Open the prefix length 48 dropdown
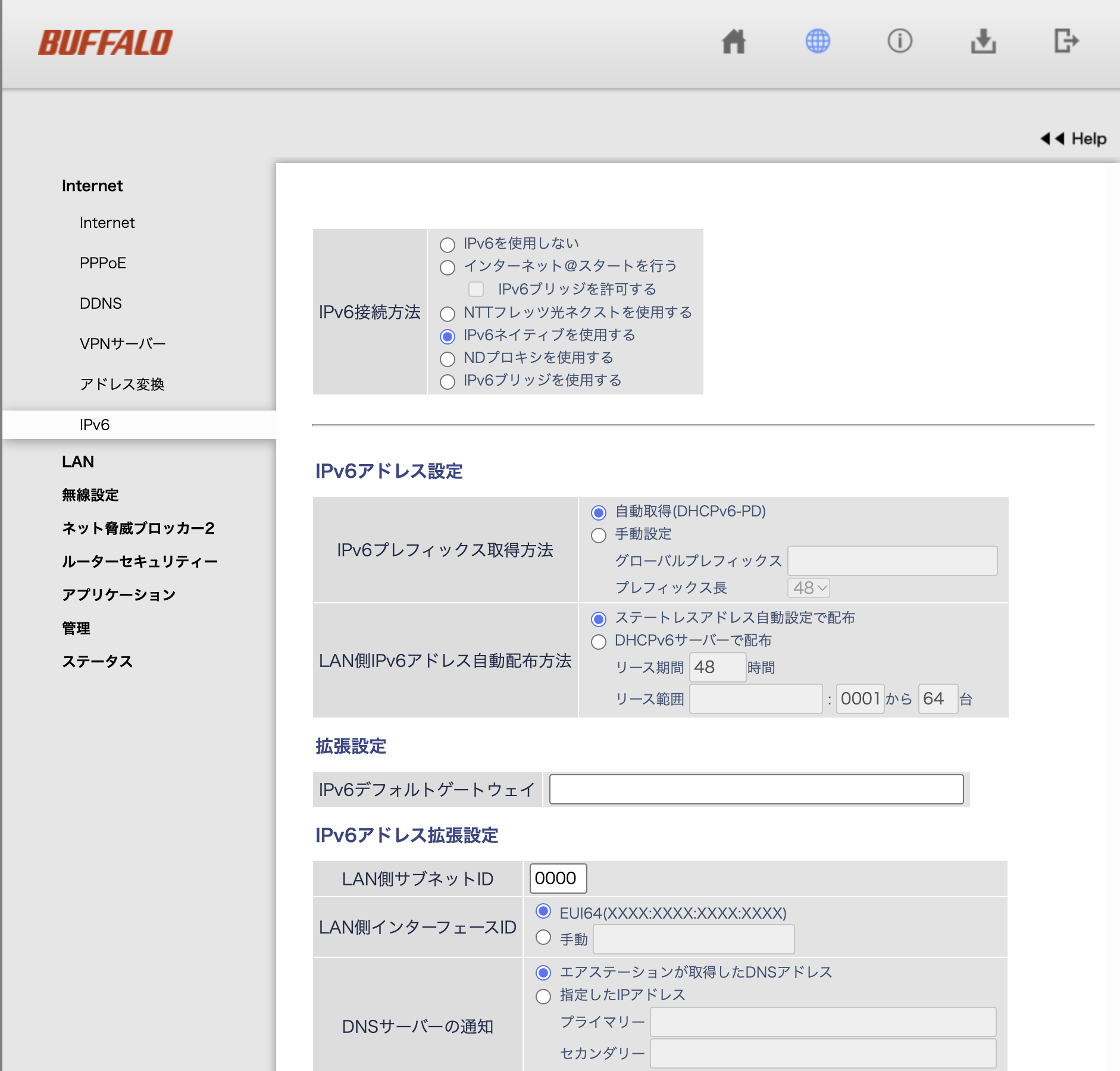The image size is (1120, 1071). (809, 588)
